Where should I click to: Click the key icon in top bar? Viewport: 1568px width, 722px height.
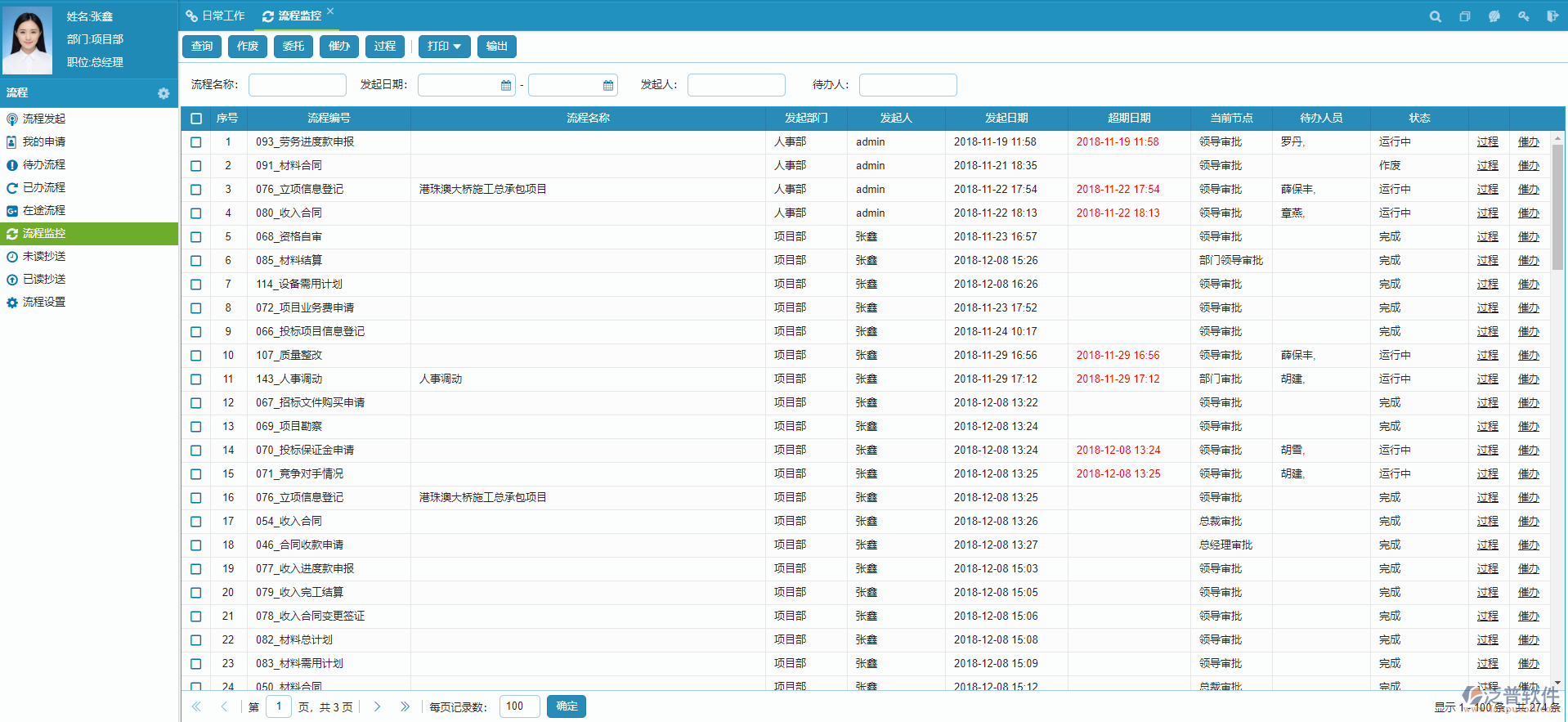coord(1523,16)
